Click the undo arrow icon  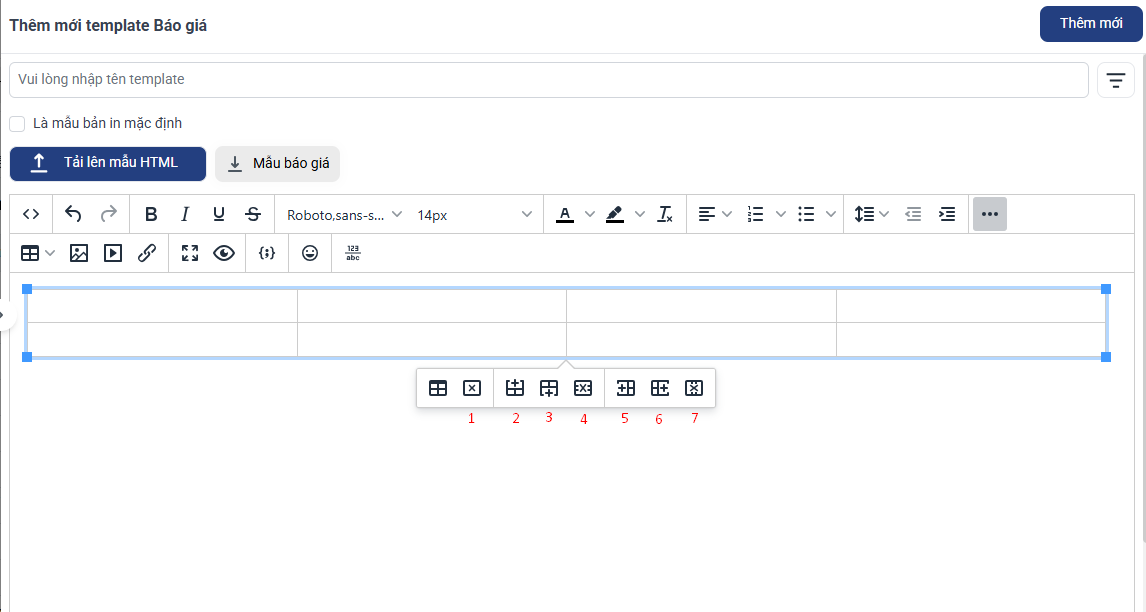(73, 214)
